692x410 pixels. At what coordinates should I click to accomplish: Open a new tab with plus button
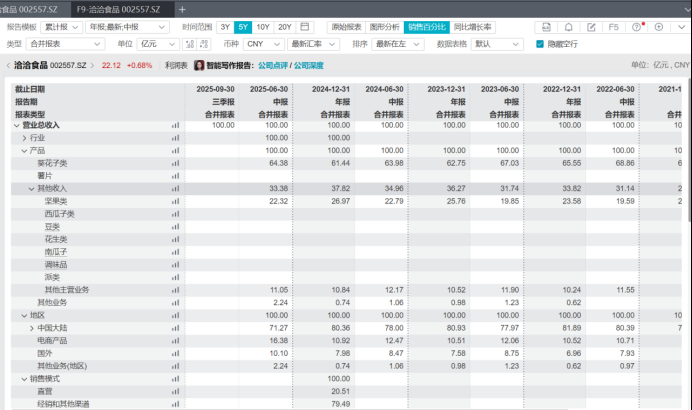182,8
